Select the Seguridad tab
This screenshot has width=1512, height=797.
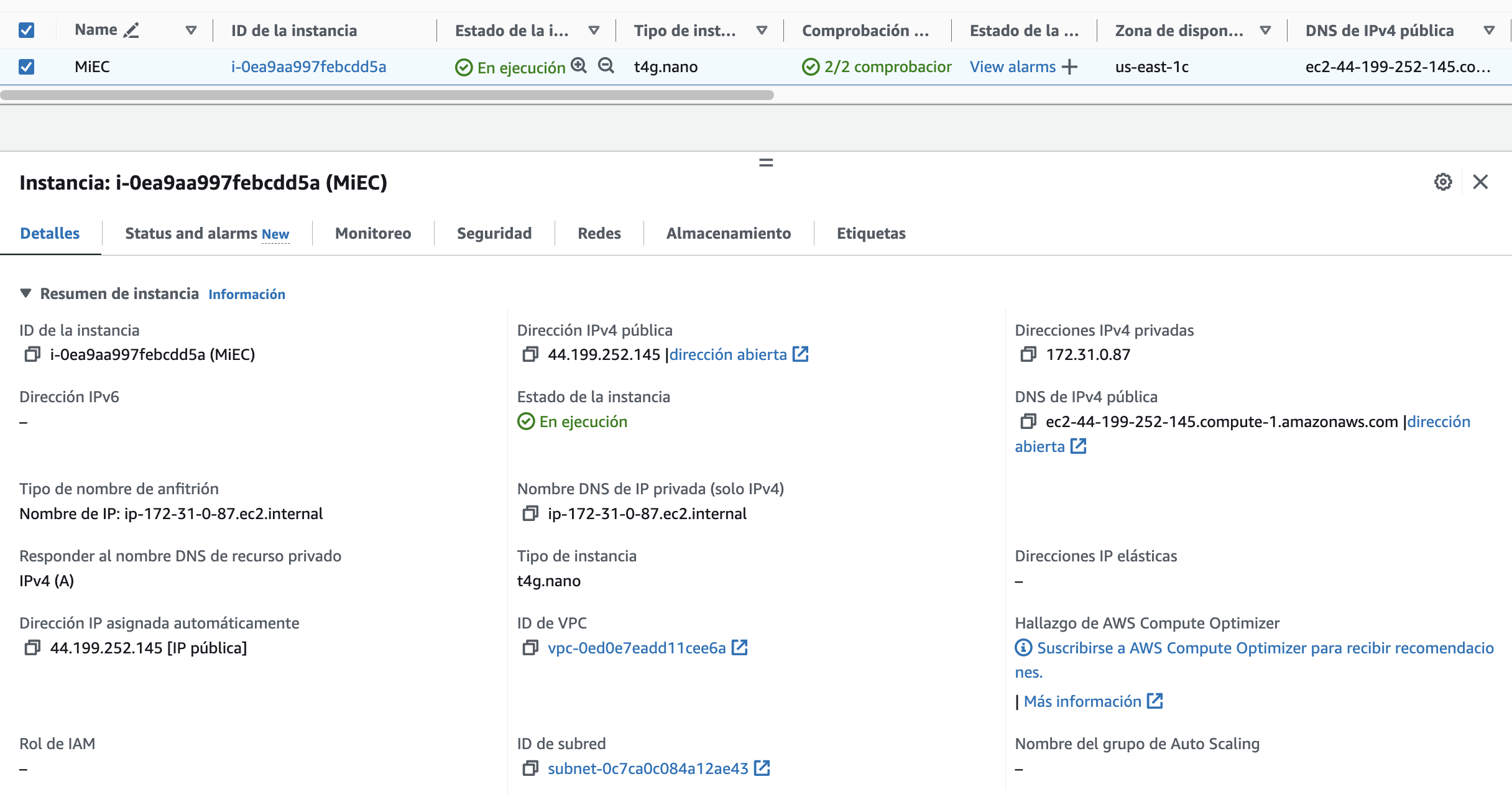point(494,233)
